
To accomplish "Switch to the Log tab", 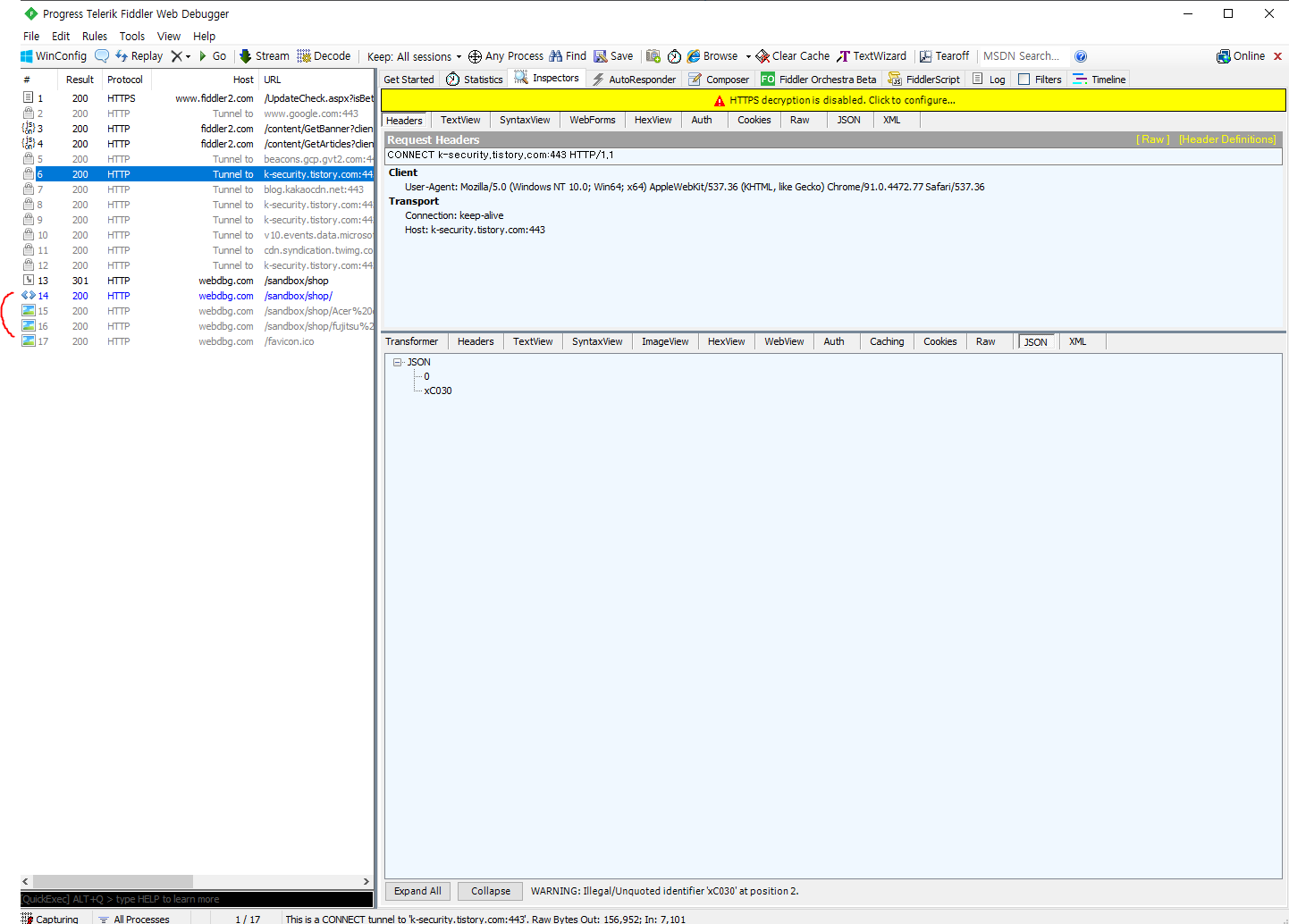I will [x=989, y=80].
